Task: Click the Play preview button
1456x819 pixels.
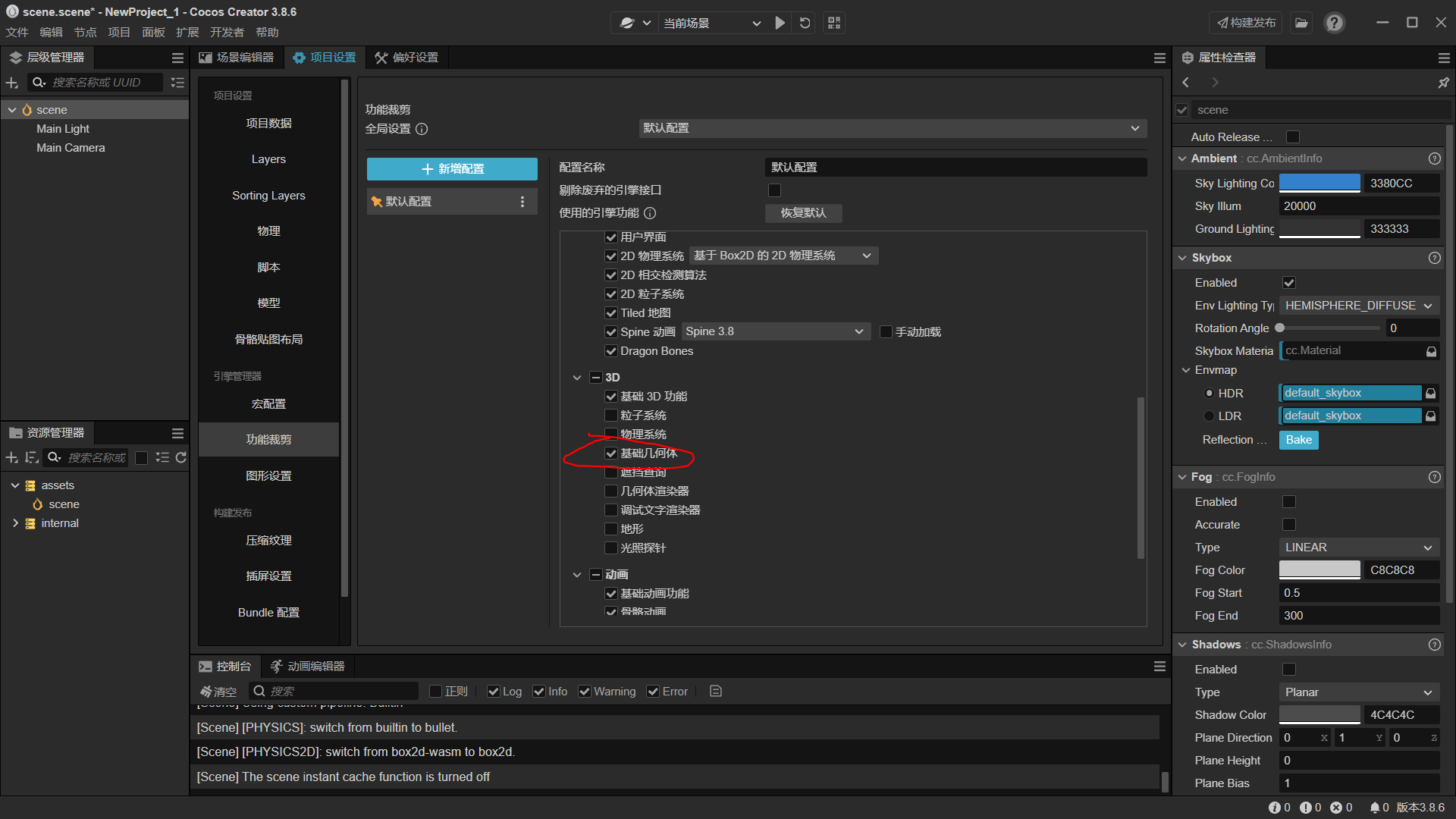Action: pyautogui.click(x=780, y=23)
